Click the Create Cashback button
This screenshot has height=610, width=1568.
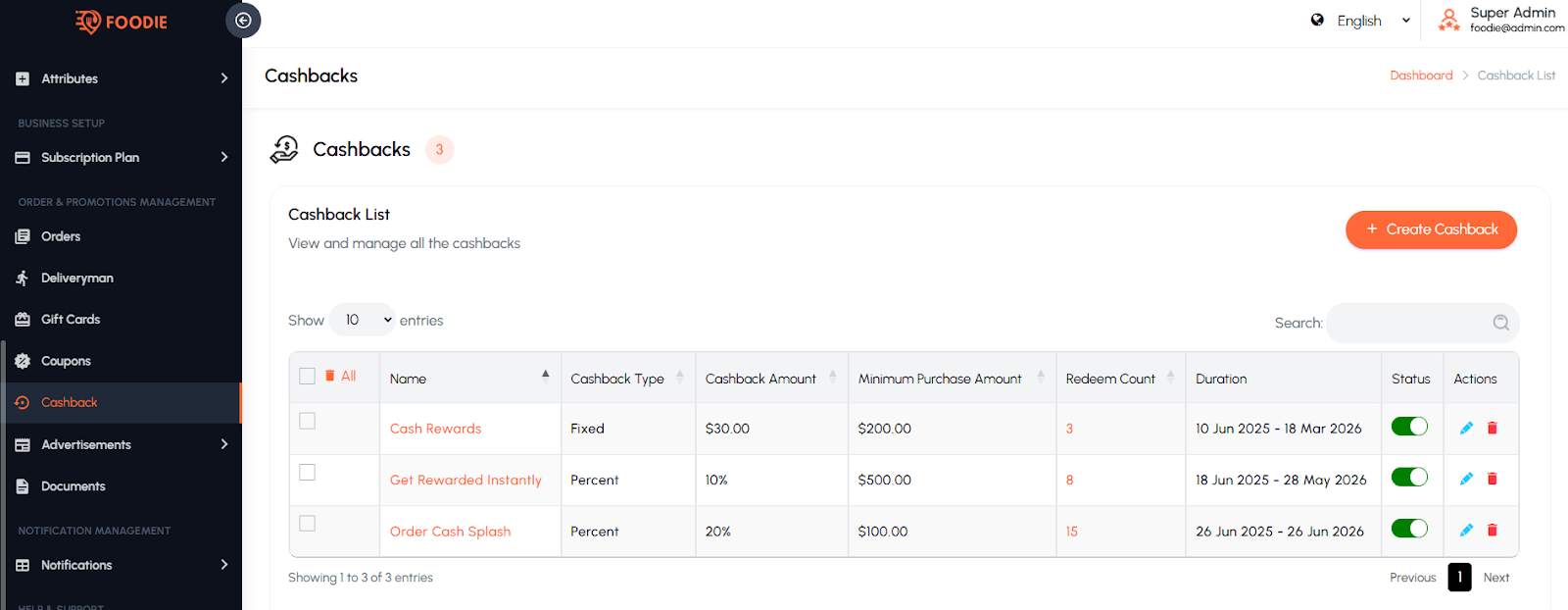(x=1431, y=229)
